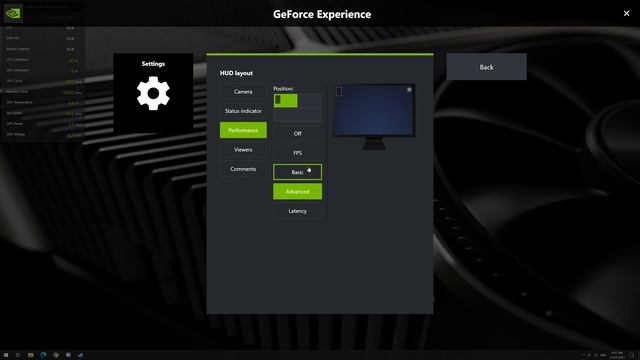Image resolution: width=640 pixels, height=360 pixels.
Task: Turn performance overlay Off
Action: tap(297, 133)
